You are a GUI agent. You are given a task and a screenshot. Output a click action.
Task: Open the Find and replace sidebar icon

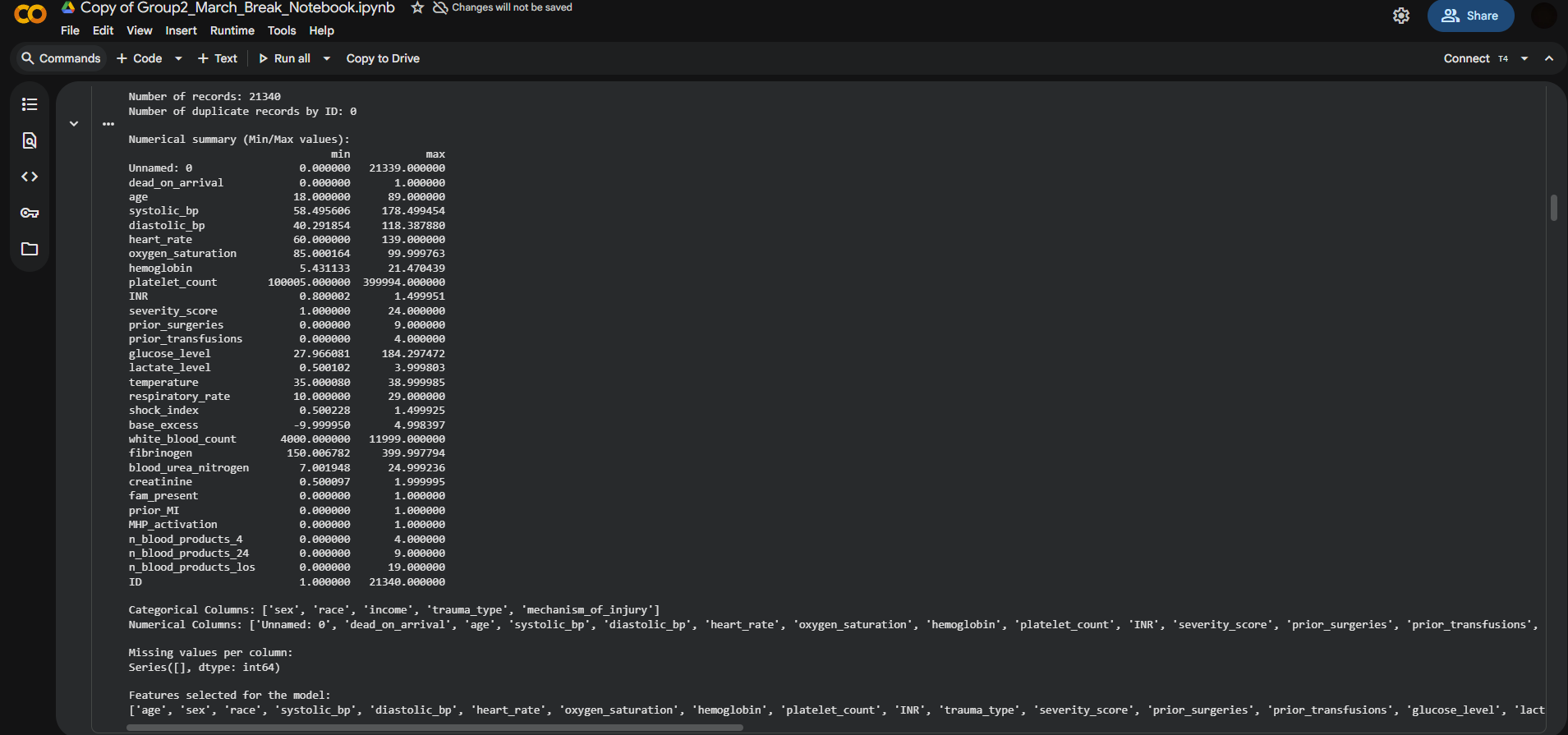click(x=30, y=140)
